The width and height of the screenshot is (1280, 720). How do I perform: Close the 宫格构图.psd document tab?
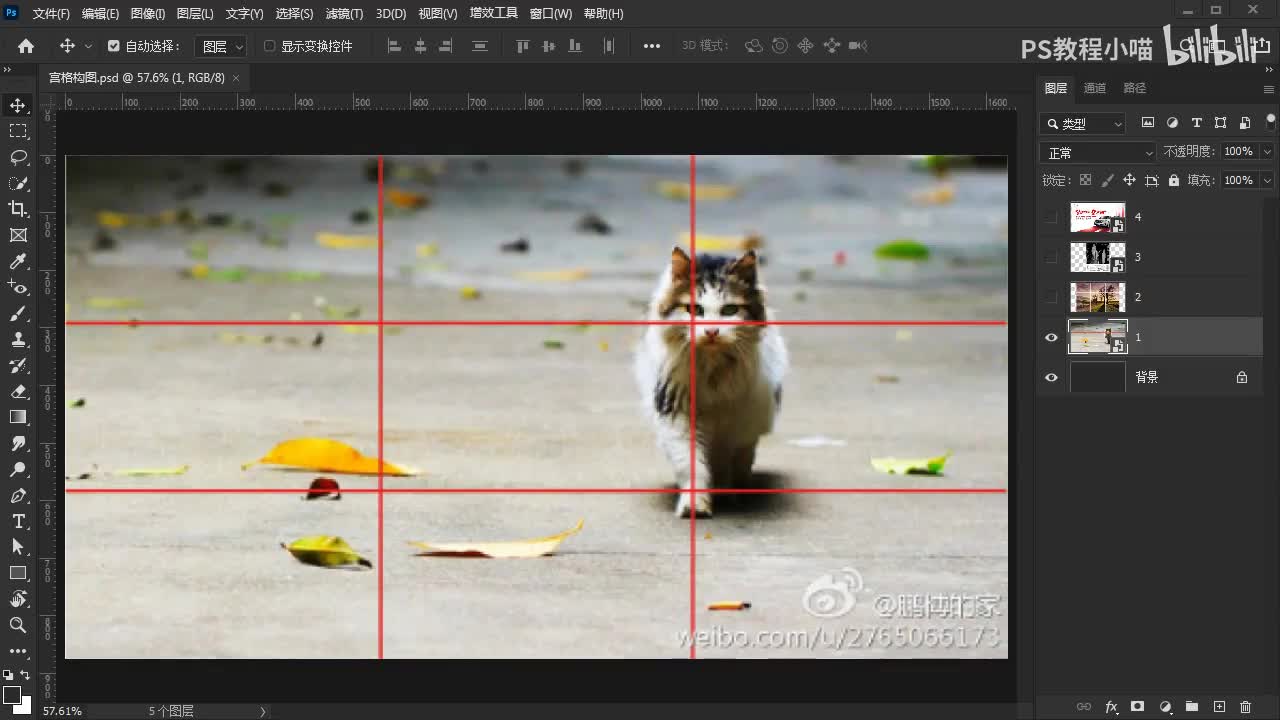[x=236, y=78]
